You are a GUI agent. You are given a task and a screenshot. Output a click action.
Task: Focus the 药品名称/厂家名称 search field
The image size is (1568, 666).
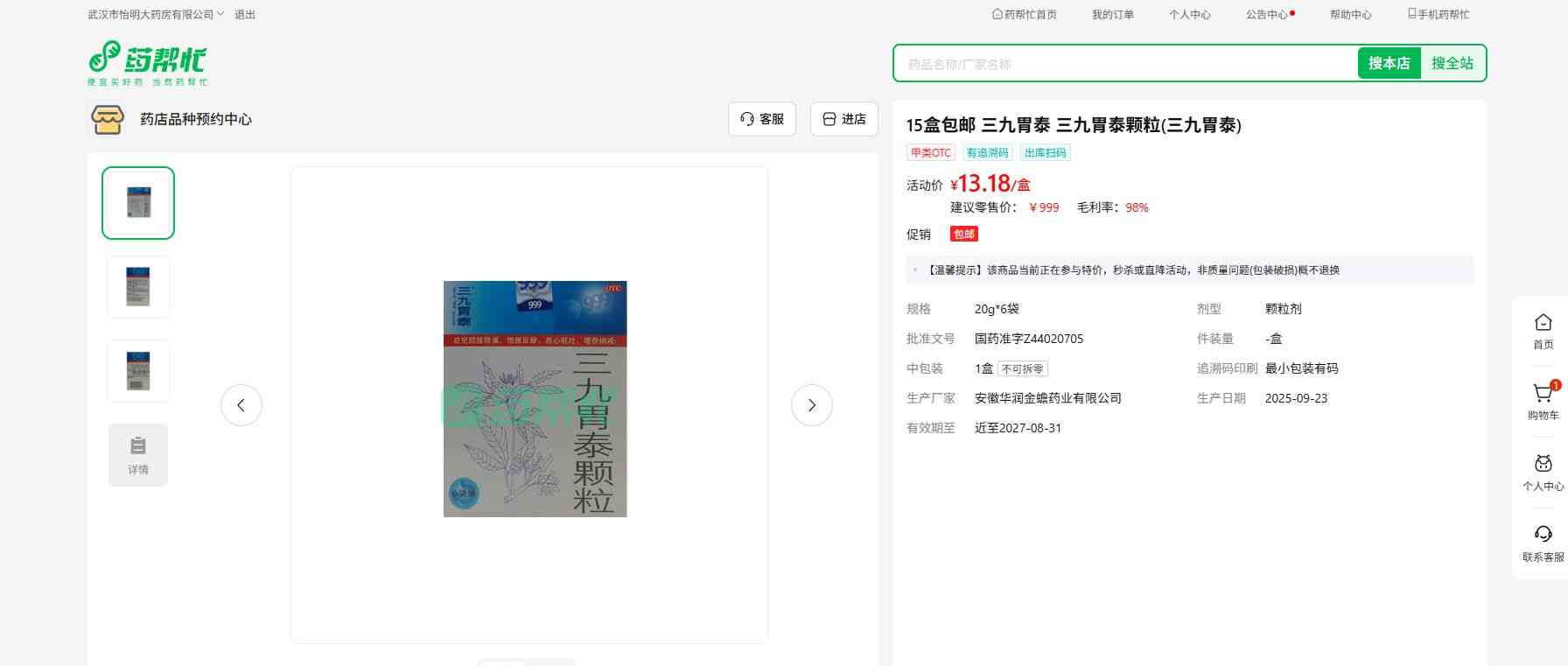point(1124,64)
